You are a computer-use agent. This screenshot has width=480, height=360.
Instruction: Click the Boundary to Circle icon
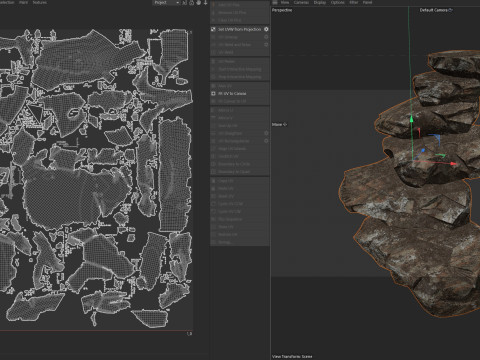click(213, 164)
